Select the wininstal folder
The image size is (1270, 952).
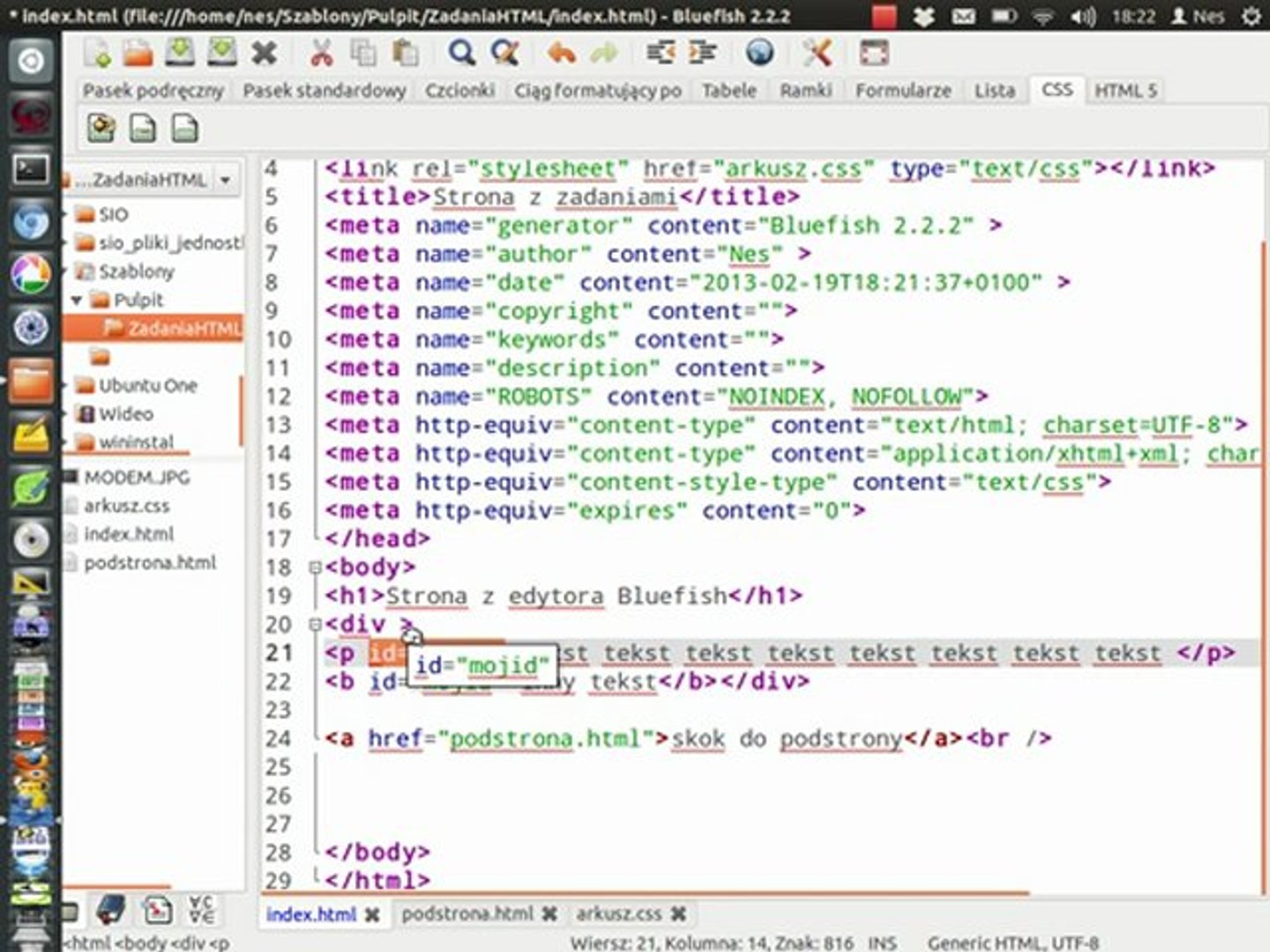tap(136, 442)
